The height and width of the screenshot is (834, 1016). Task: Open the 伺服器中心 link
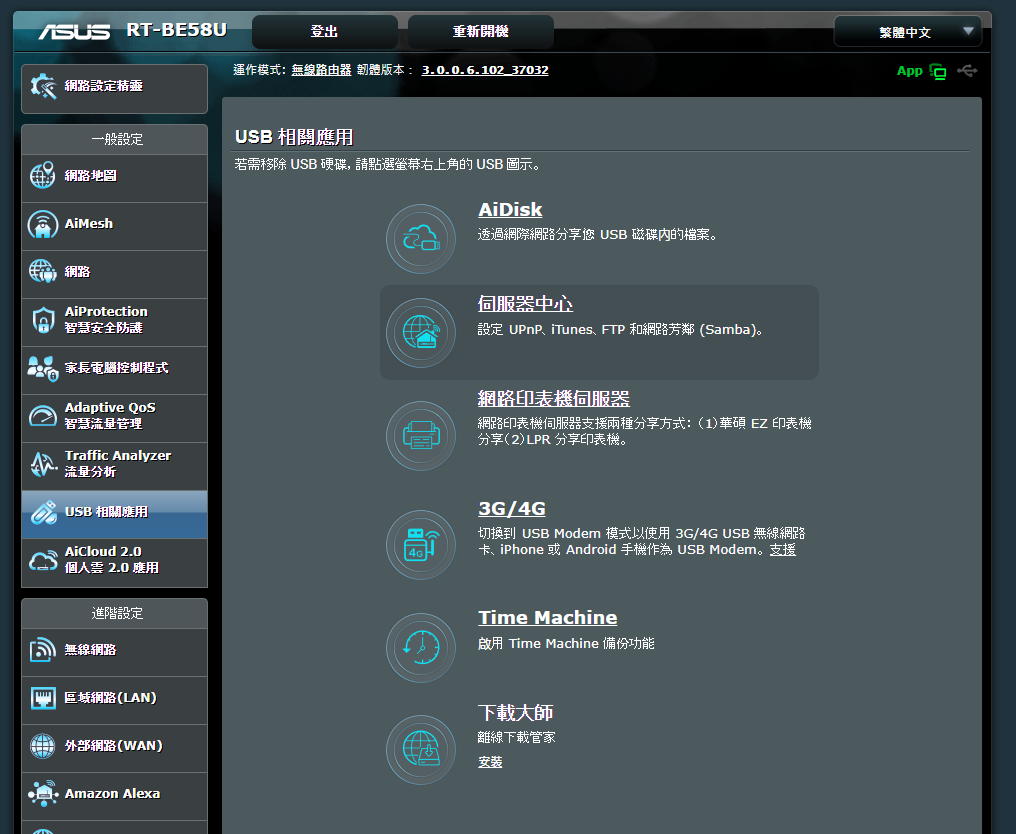pos(525,304)
